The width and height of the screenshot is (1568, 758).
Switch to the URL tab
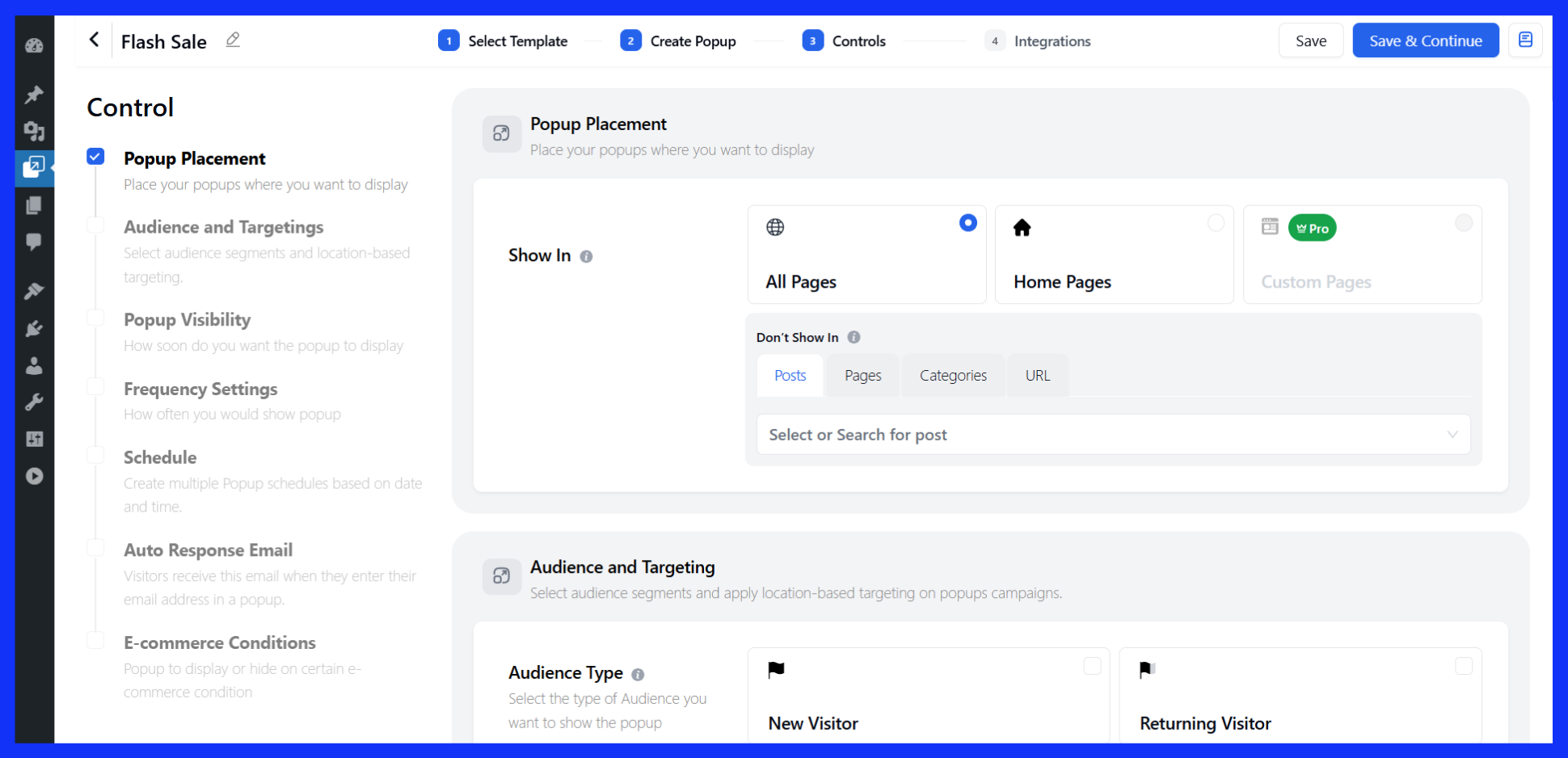click(1038, 376)
